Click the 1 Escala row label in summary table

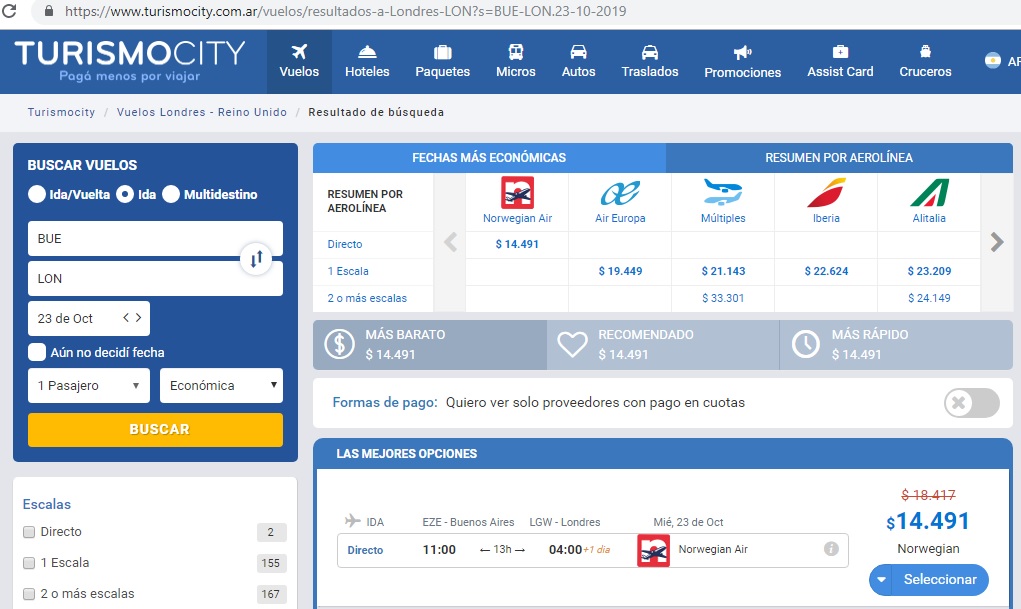click(348, 271)
